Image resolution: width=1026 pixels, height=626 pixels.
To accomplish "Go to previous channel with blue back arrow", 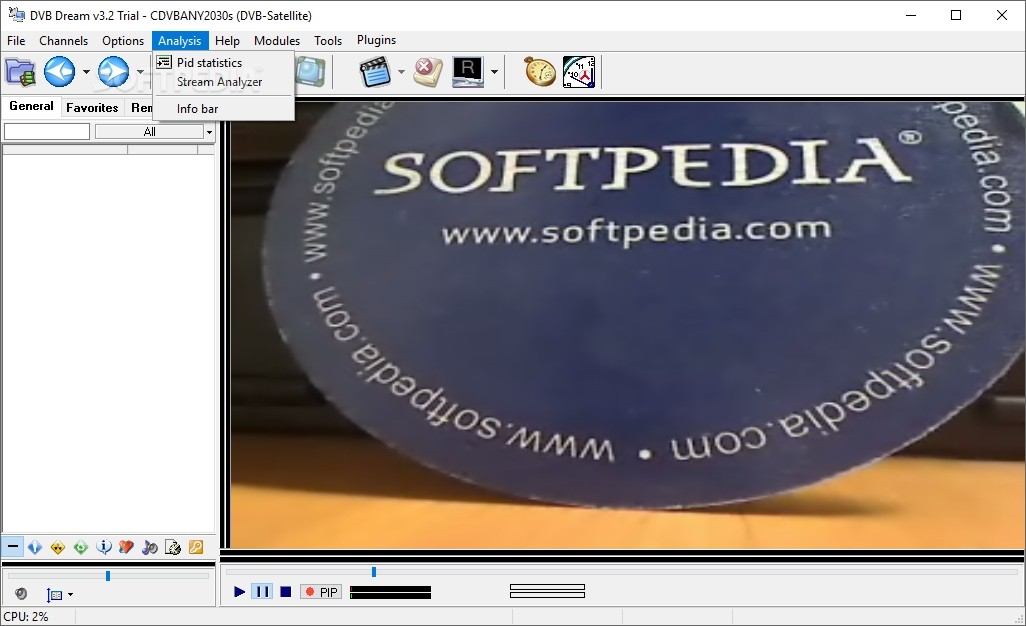I will 60,72.
